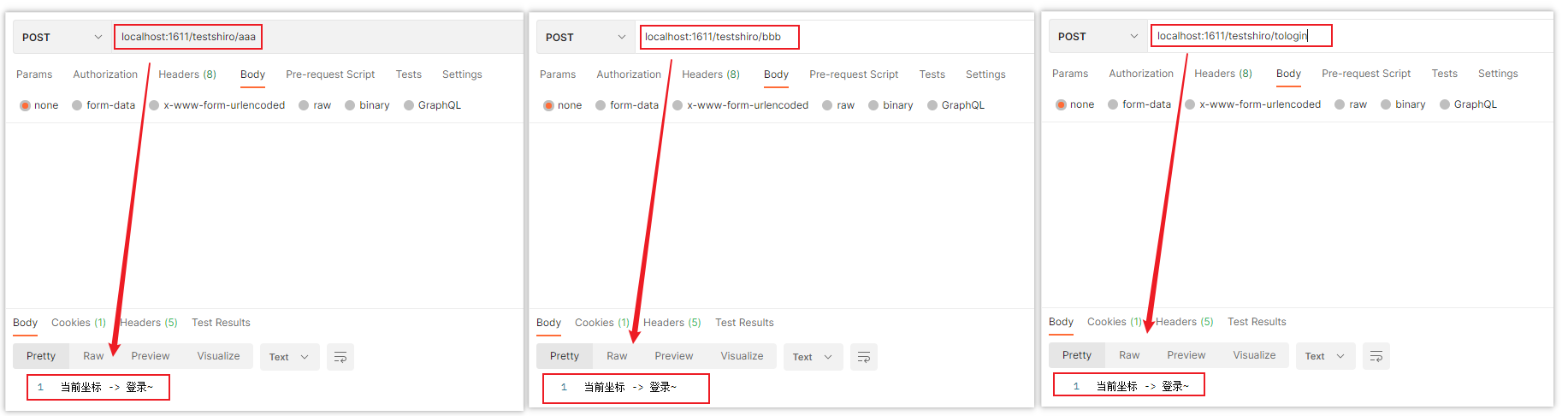Switch to Visualize view in the tologin response
Viewport: 1568px width, 416px height.
[1254, 355]
